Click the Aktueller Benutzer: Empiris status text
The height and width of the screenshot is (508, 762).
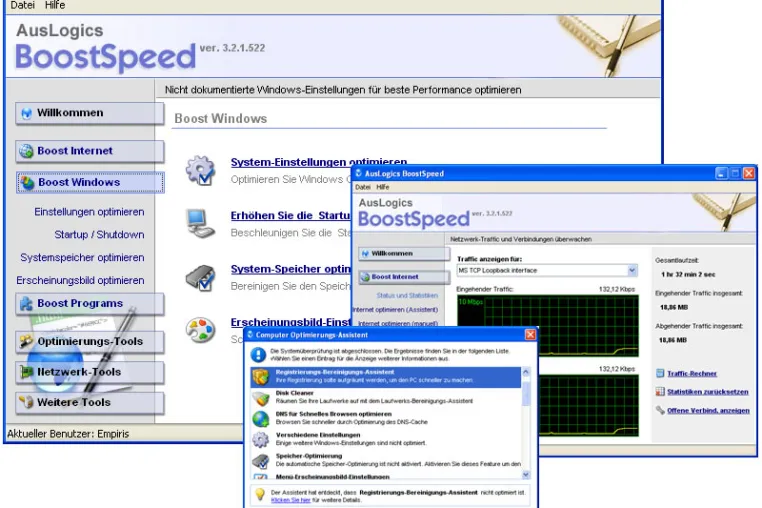click(x=68, y=434)
